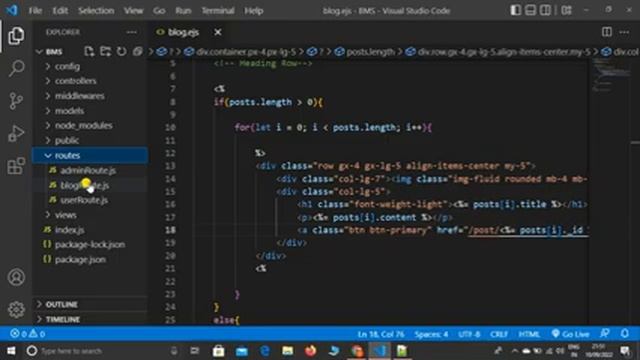The height and width of the screenshot is (360, 640).
Task: Toggle bottom panel layout button
Action: coord(530,10)
